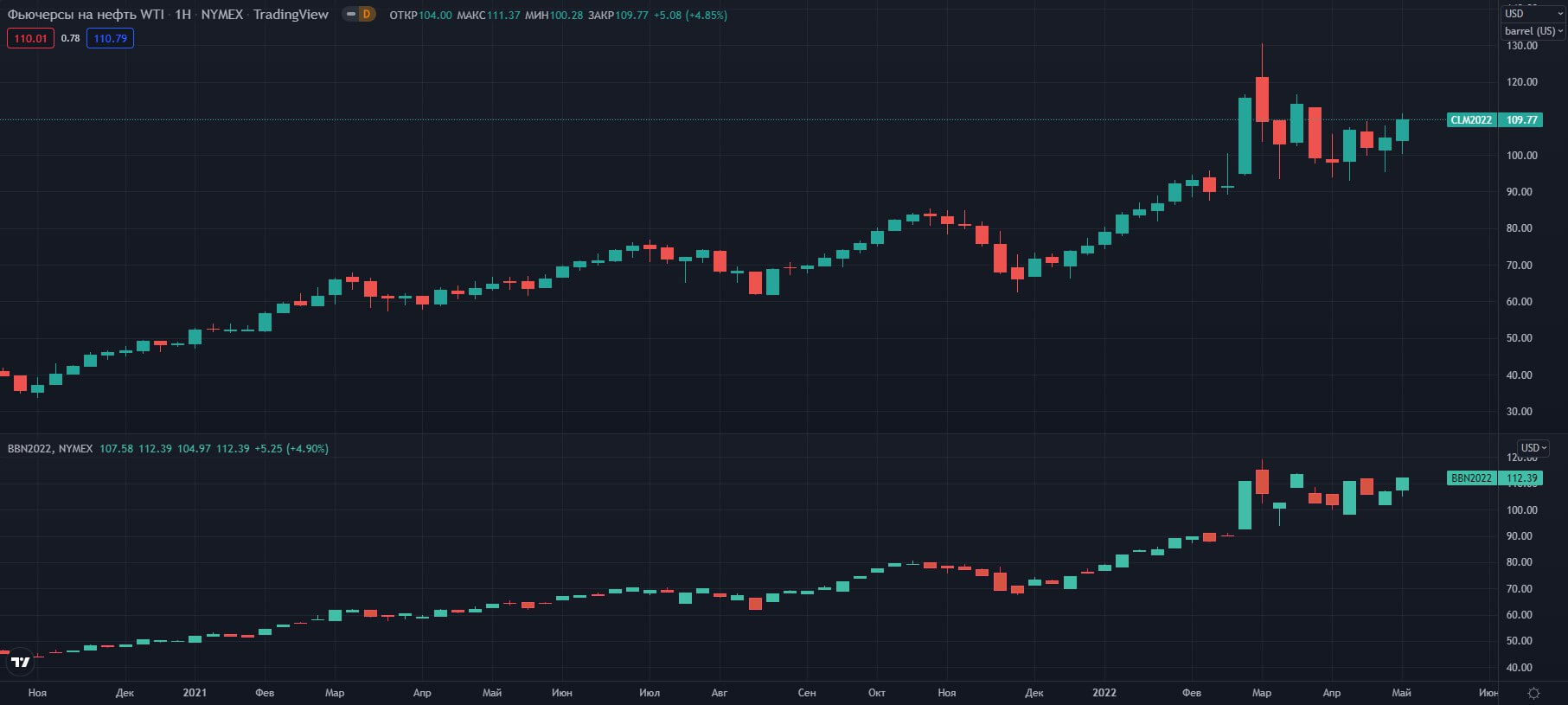Click the 60.00 level on lower pane scale

click(x=1521, y=614)
